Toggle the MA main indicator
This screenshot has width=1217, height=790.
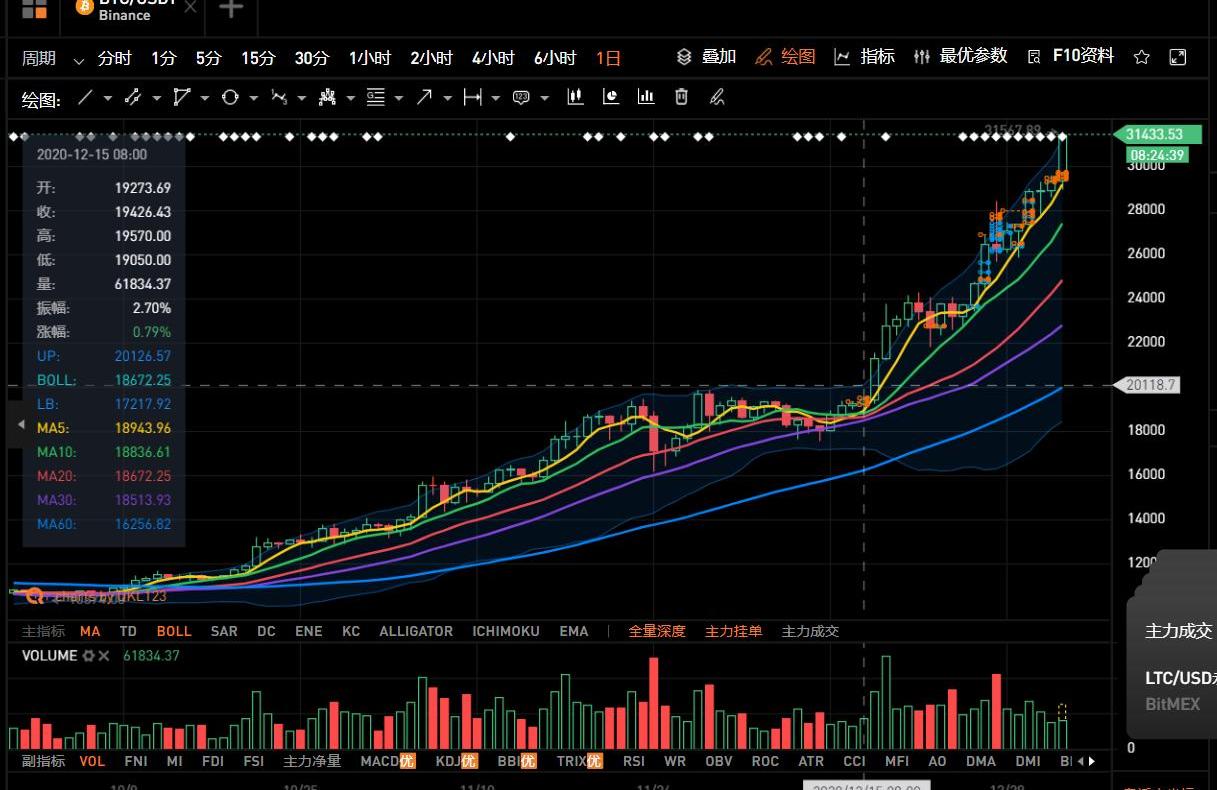[x=90, y=631]
